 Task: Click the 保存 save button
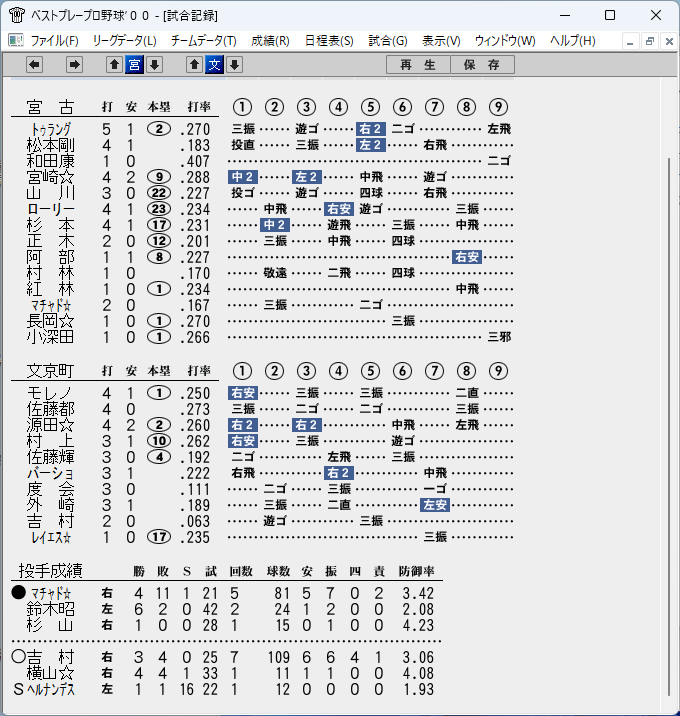click(482, 64)
